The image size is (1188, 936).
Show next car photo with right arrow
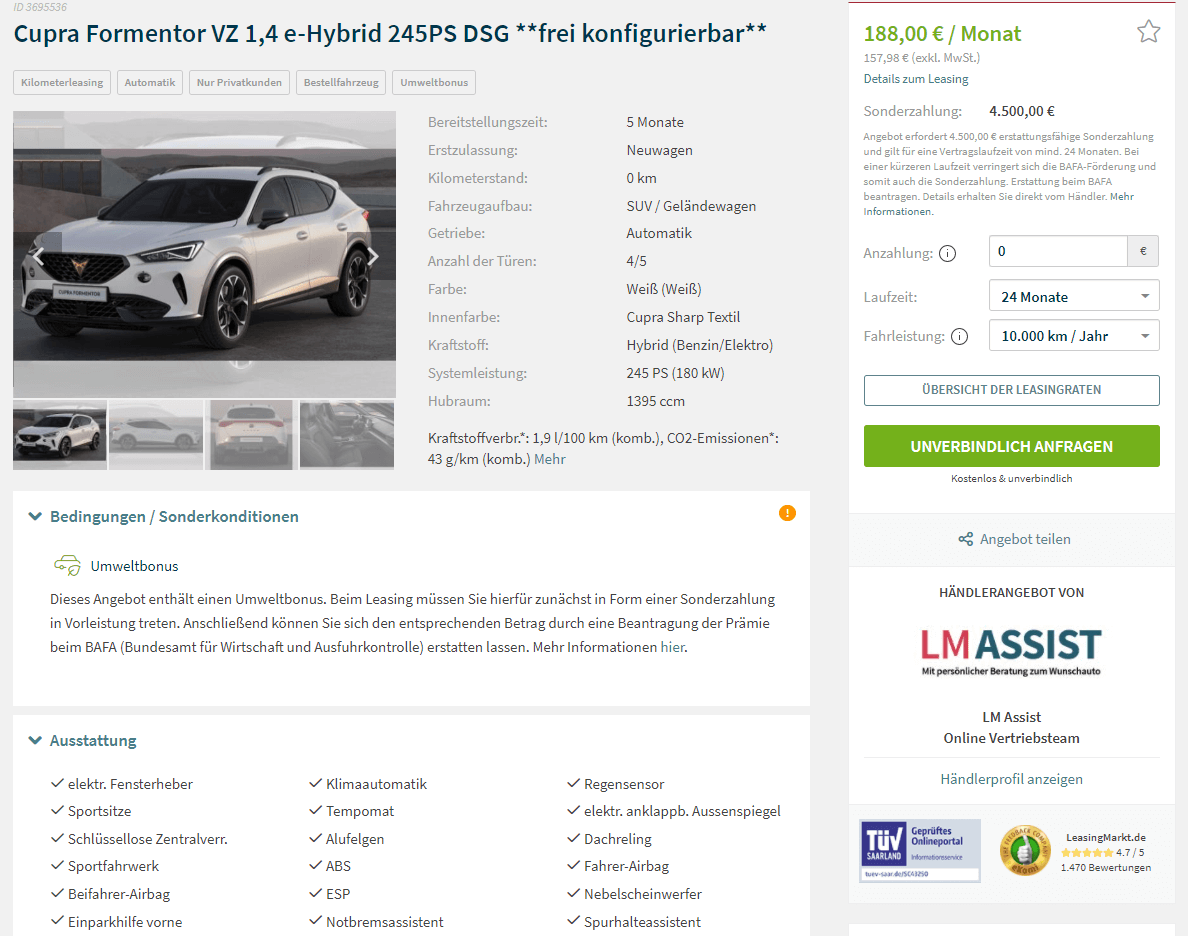pyautogui.click(x=373, y=256)
